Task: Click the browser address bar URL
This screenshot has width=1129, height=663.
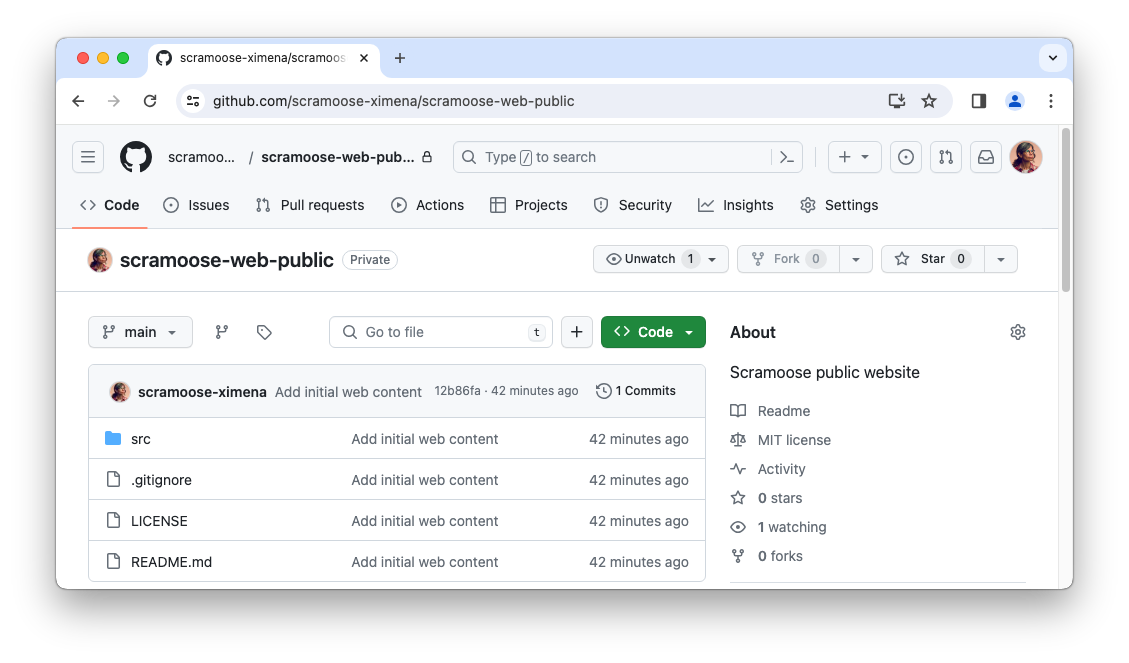Action: tap(393, 101)
